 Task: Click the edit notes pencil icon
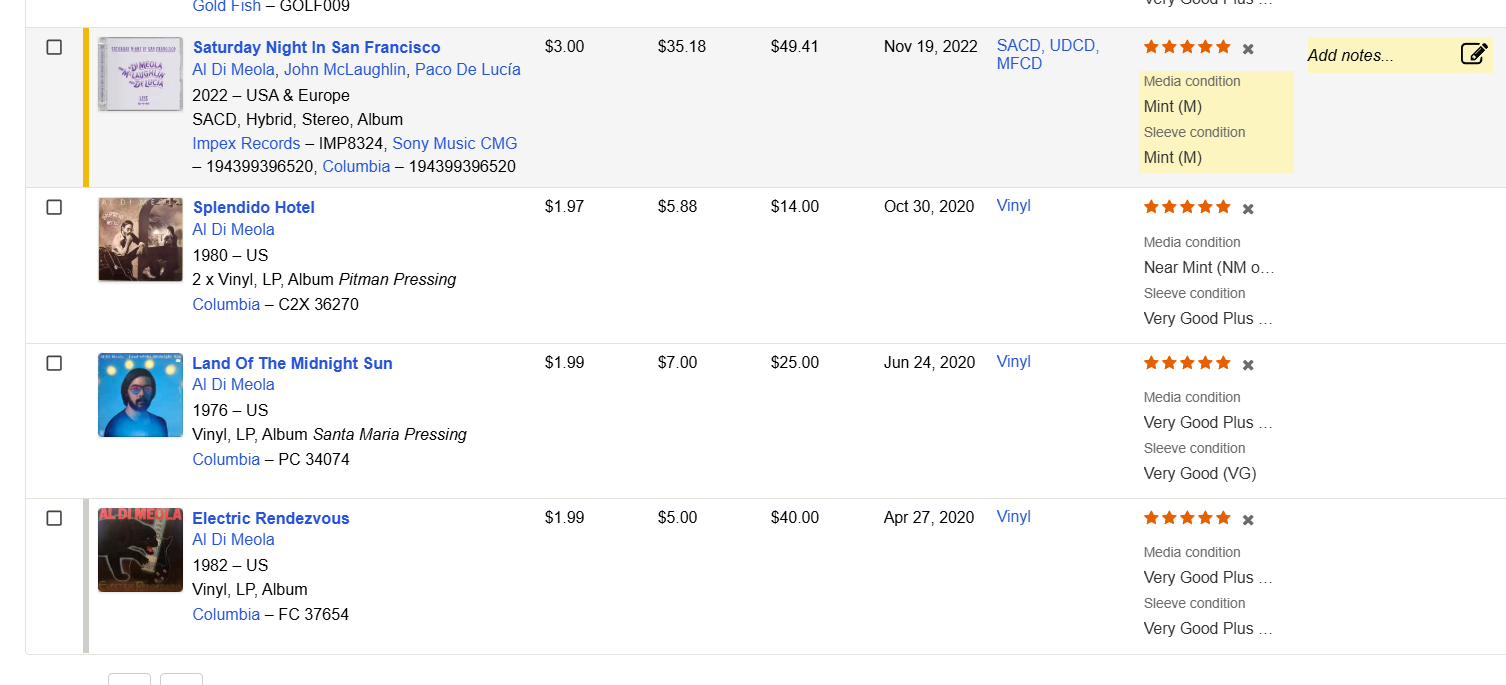(x=1474, y=54)
